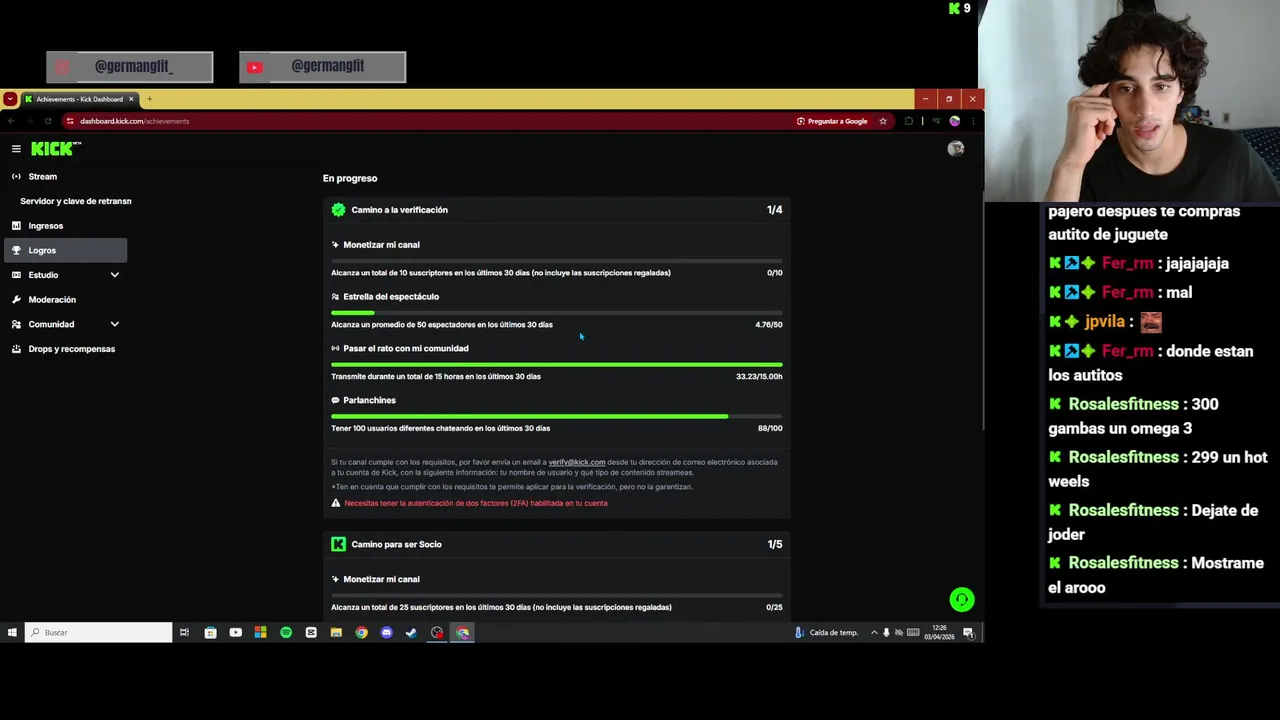This screenshot has width=1280, height=720.
Task: Click the @germangfit YouTube overlay badge
Action: click(x=323, y=67)
